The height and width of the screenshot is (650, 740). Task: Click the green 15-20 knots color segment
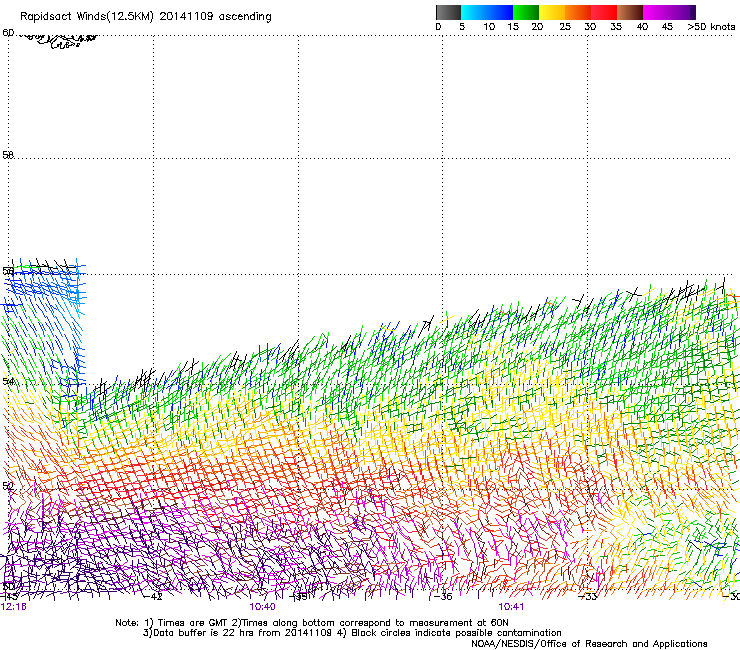click(526, 12)
